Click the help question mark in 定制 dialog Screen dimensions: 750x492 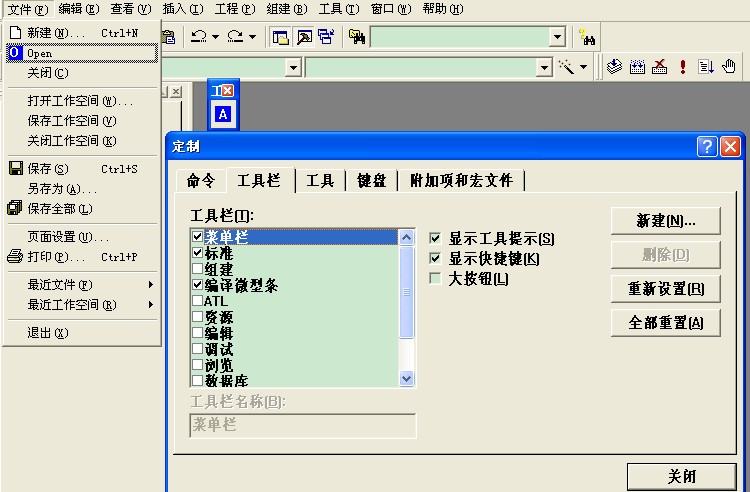coord(707,146)
